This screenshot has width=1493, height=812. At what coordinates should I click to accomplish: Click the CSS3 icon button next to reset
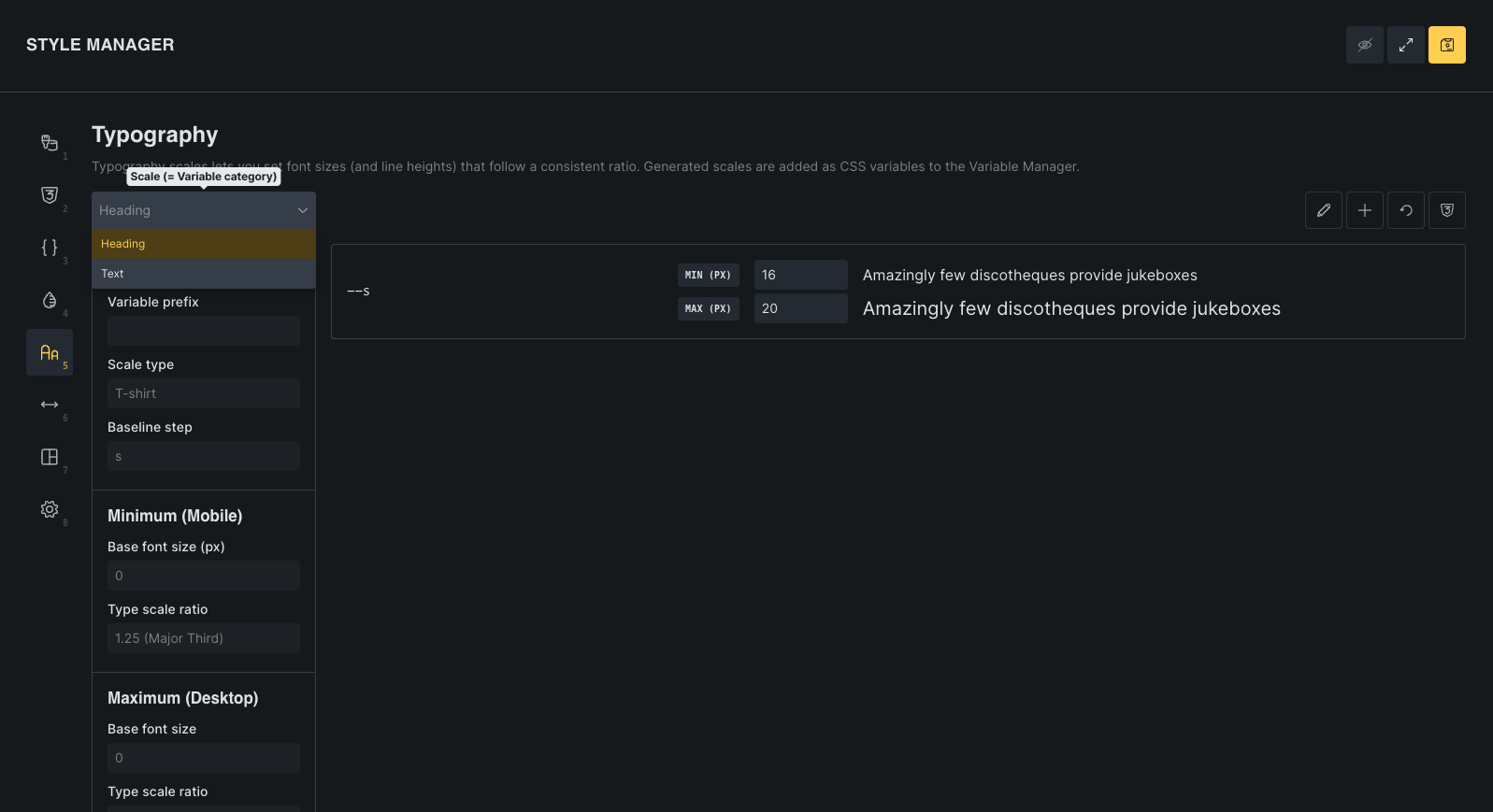coord(1446,210)
